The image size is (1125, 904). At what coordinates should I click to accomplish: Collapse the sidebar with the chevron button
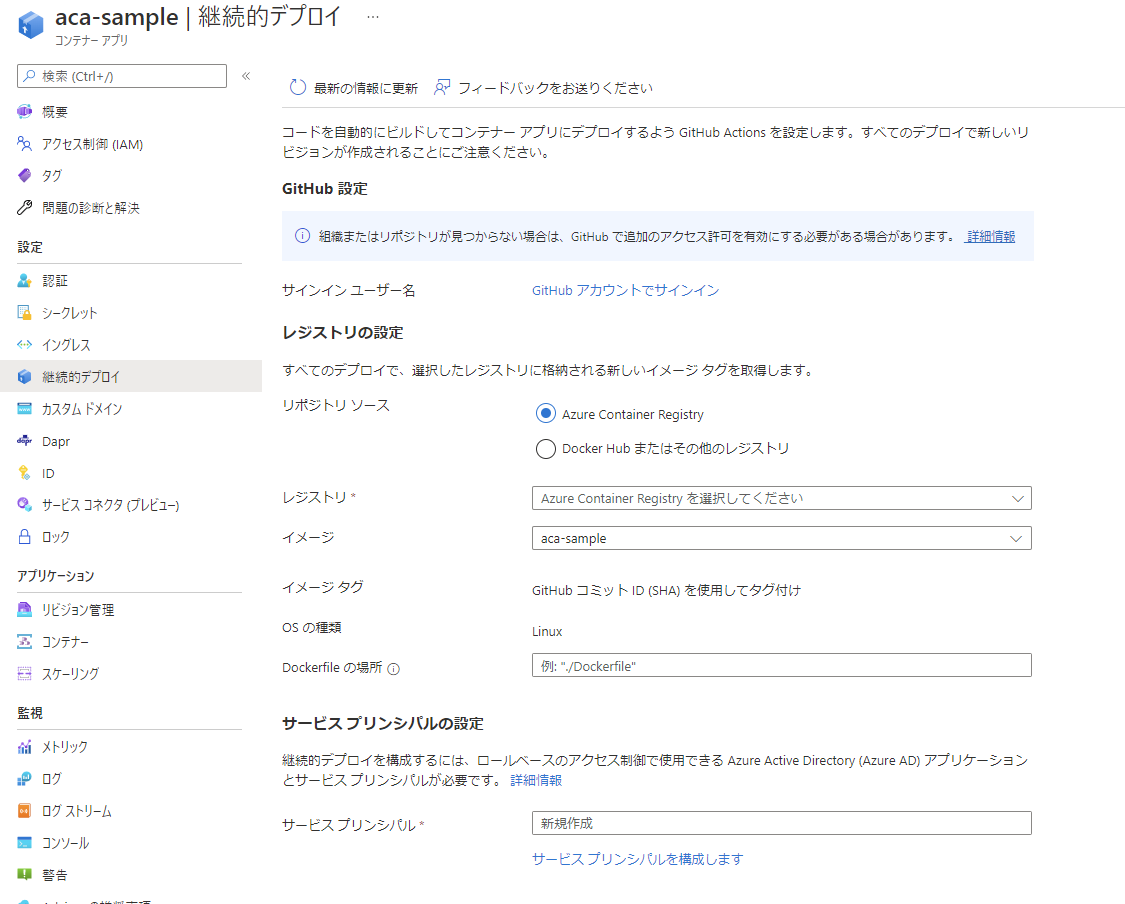click(x=246, y=74)
